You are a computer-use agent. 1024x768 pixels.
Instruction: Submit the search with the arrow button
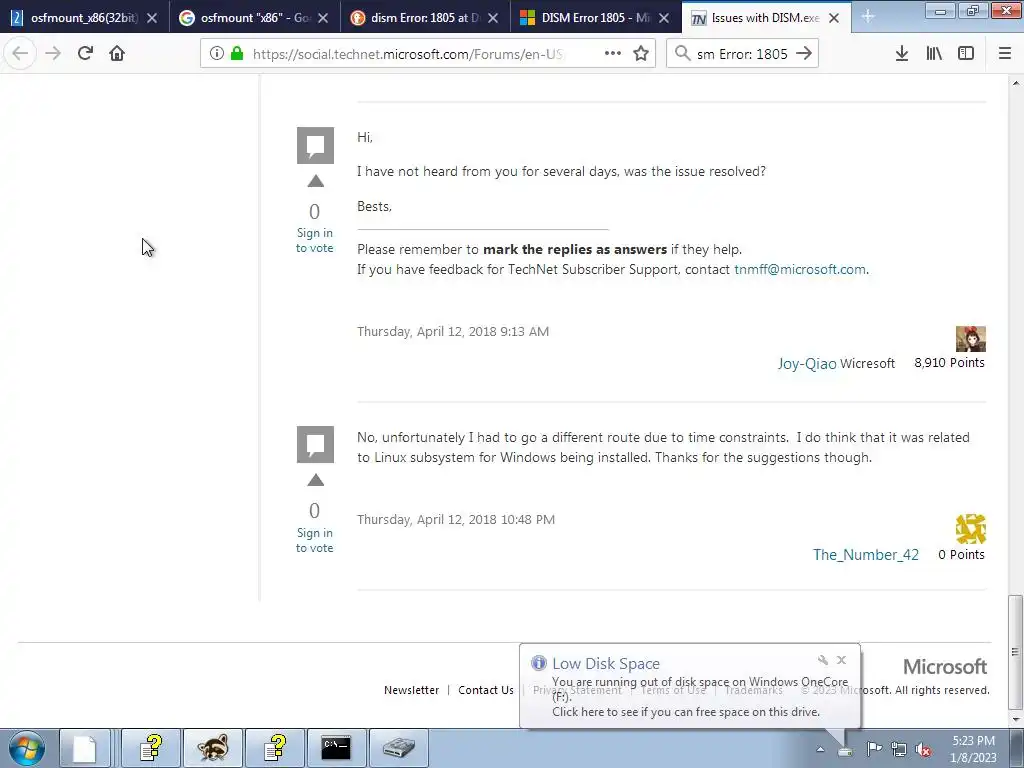804,54
